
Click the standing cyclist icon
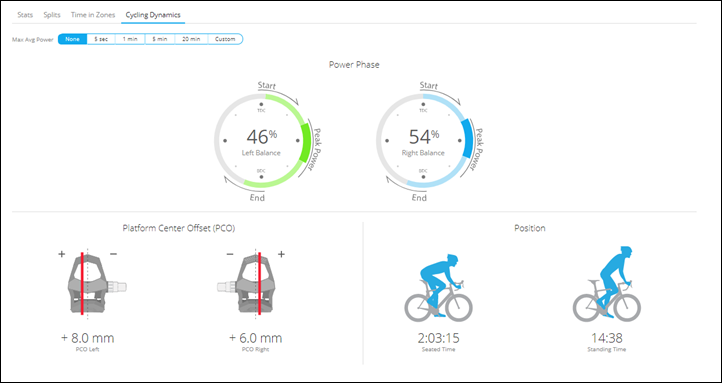coord(607,284)
